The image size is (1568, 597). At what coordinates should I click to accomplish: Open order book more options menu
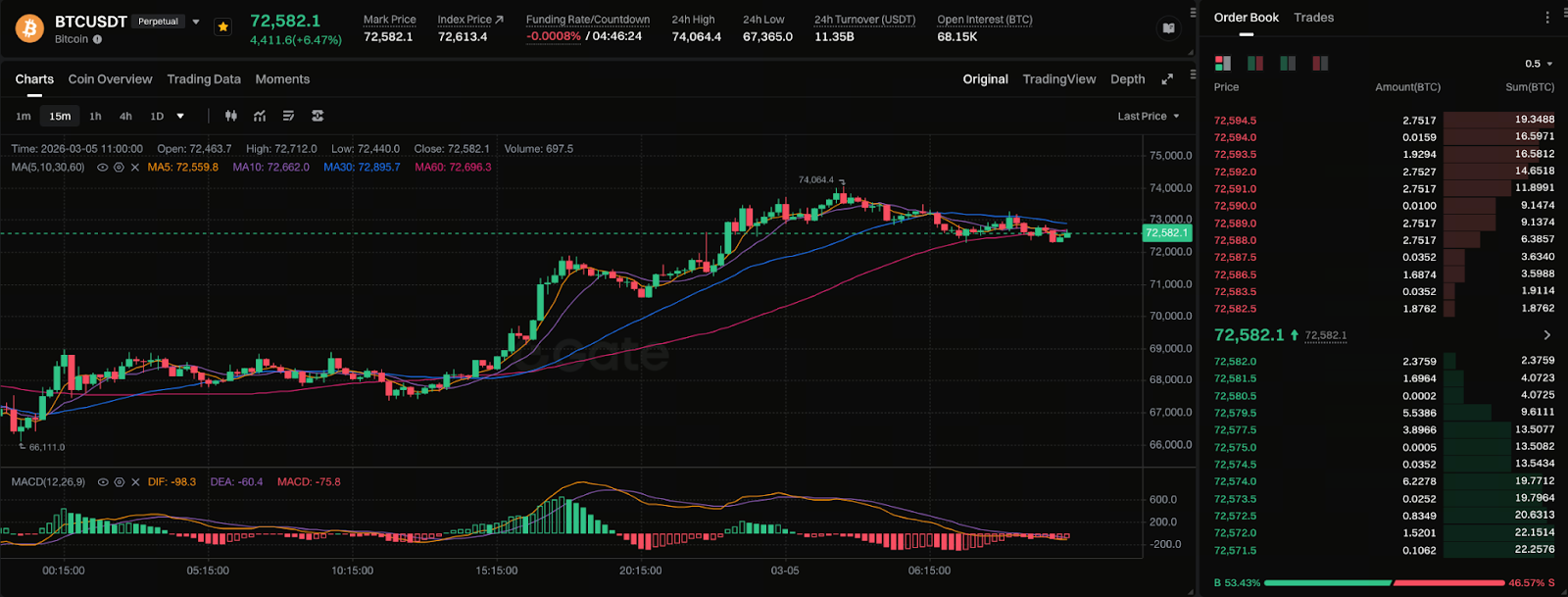point(1547,18)
